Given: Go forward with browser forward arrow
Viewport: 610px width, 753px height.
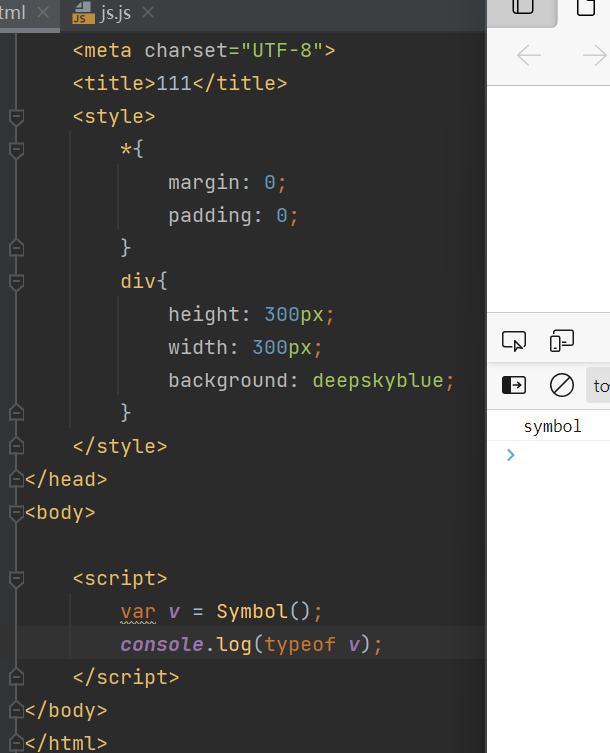Looking at the screenshot, I should (595, 56).
